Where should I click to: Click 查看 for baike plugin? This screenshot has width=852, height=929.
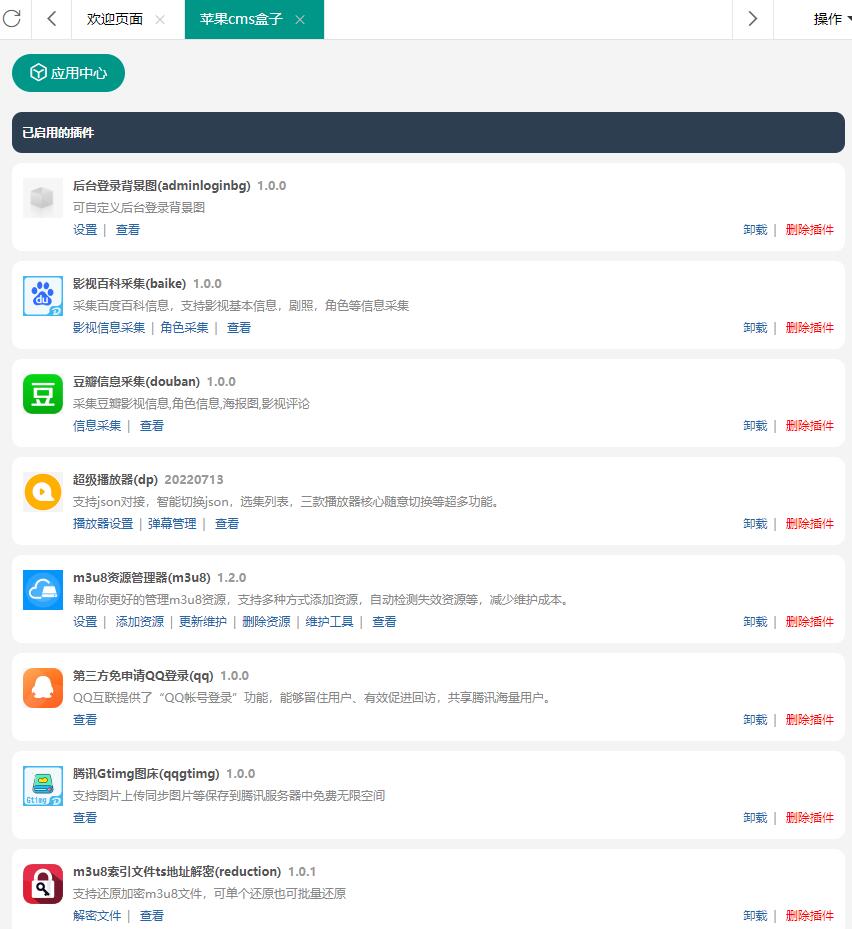[239, 328]
